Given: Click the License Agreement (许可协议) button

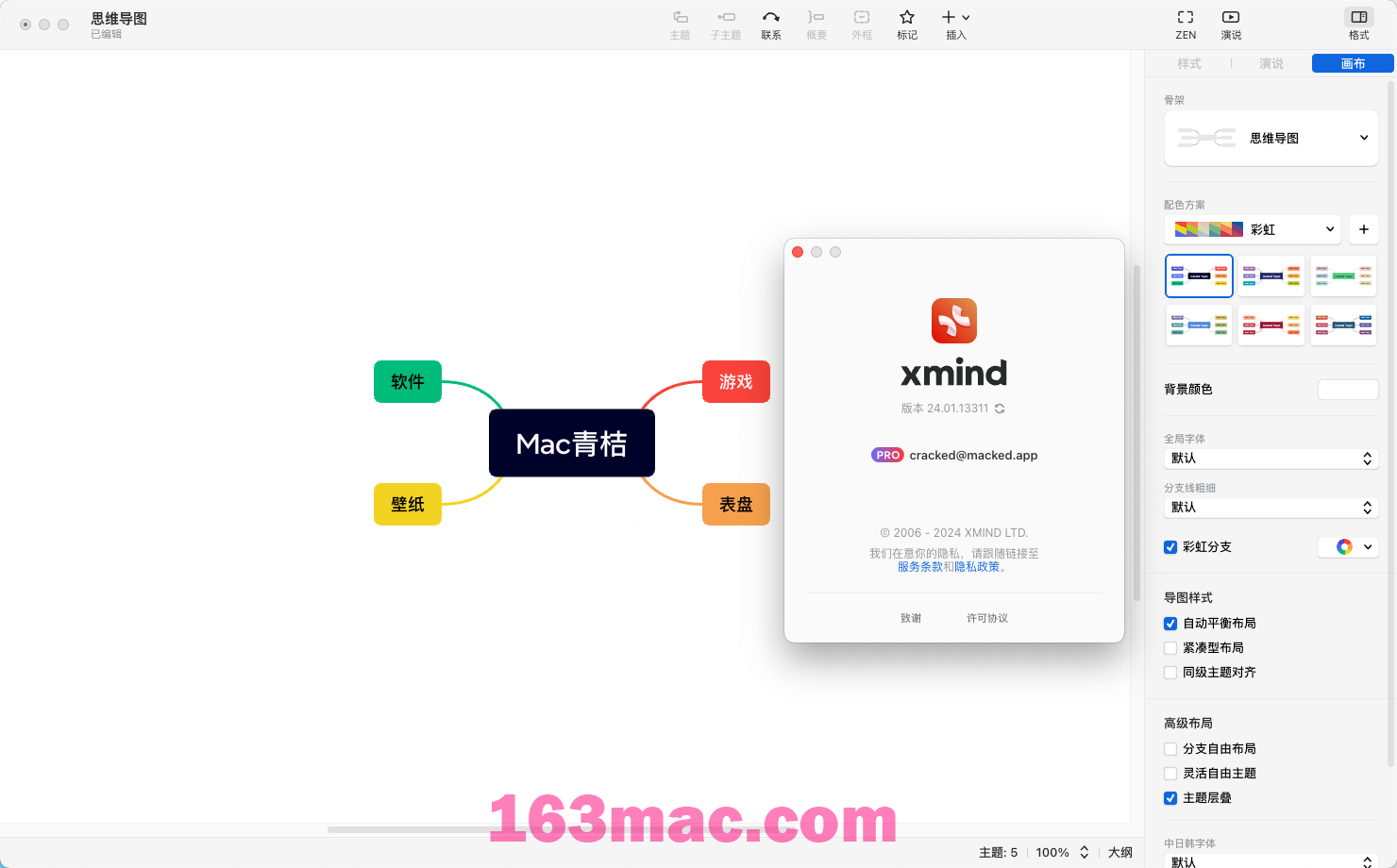Looking at the screenshot, I should tap(987, 618).
